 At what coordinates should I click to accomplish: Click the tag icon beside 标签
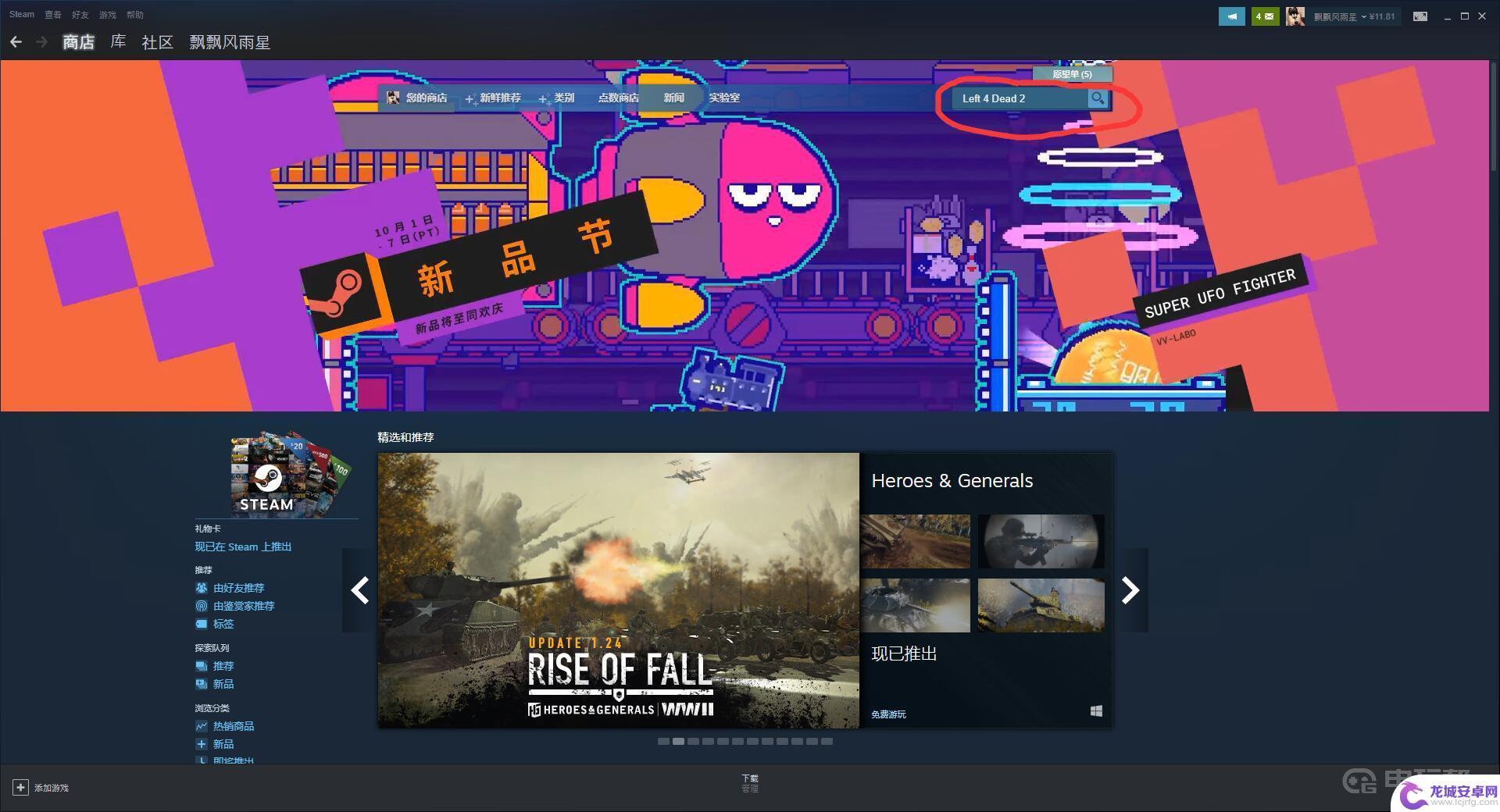tap(202, 624)
